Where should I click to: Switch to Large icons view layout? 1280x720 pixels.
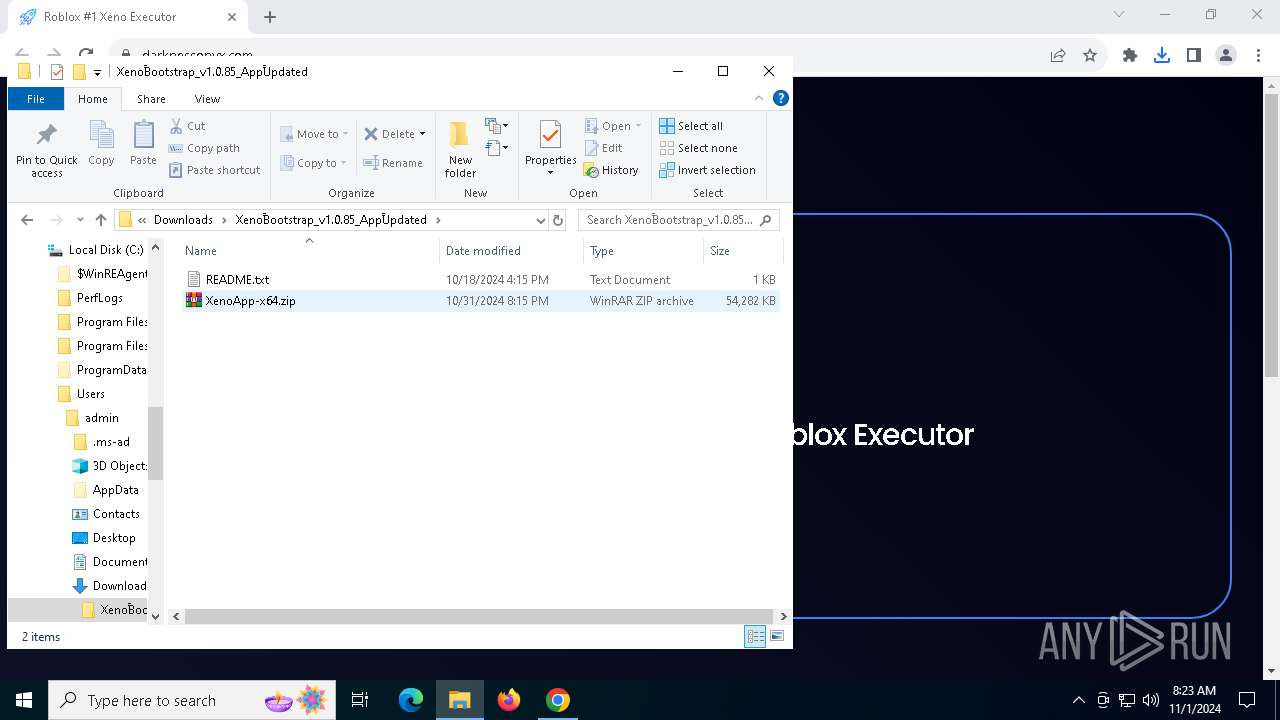pyautogui.click(x=777, y=636)
